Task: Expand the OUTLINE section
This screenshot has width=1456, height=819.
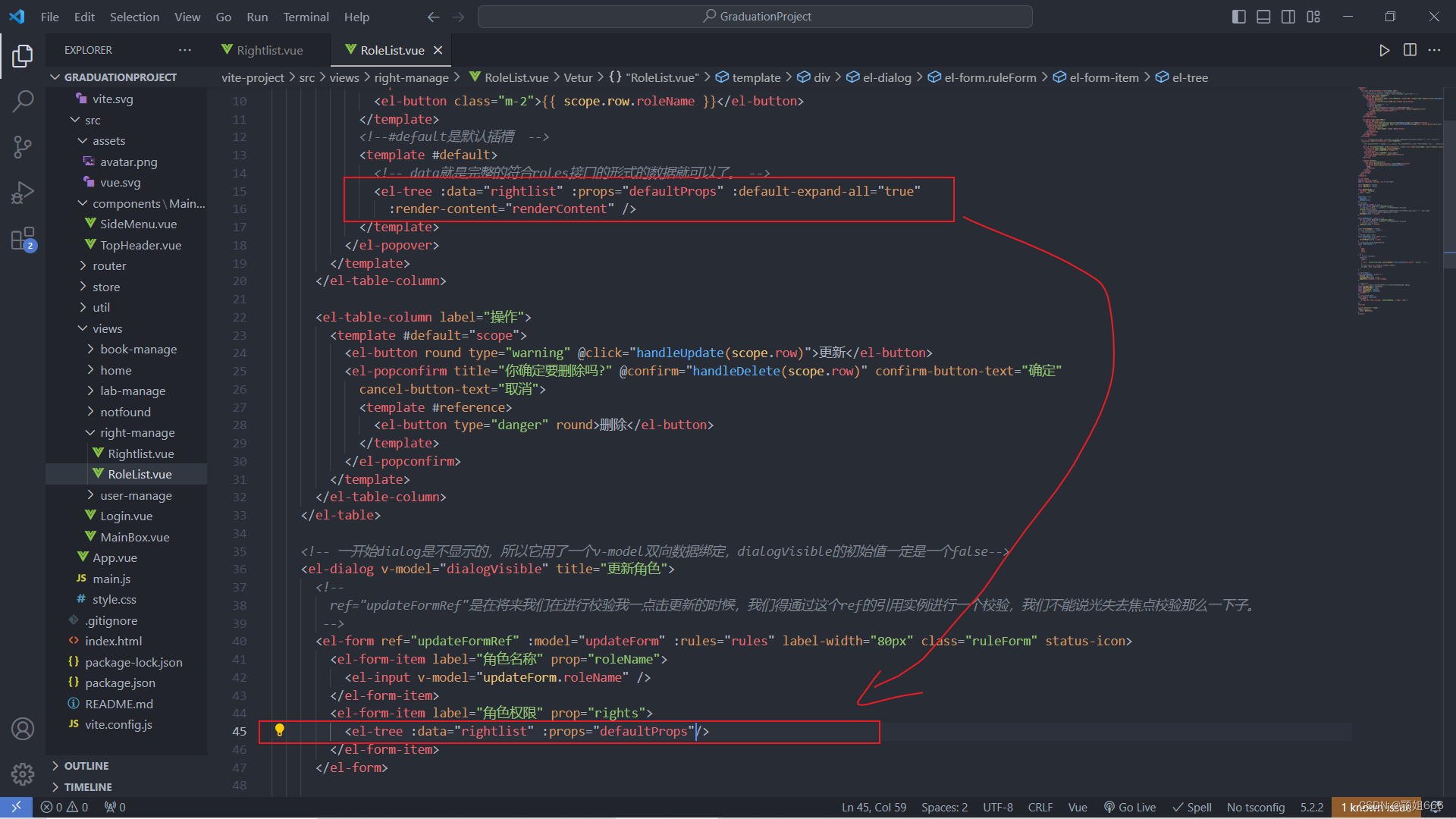Action: [86, 766]
